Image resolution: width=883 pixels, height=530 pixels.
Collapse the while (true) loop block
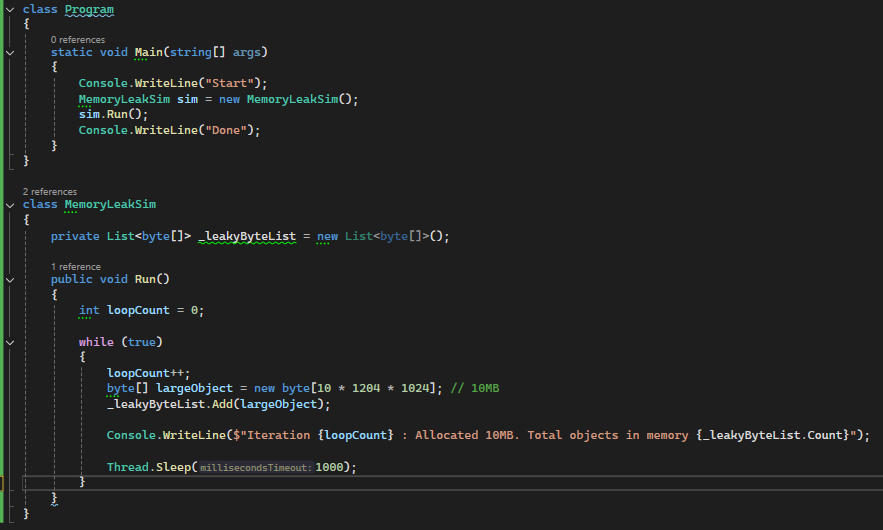9,342
